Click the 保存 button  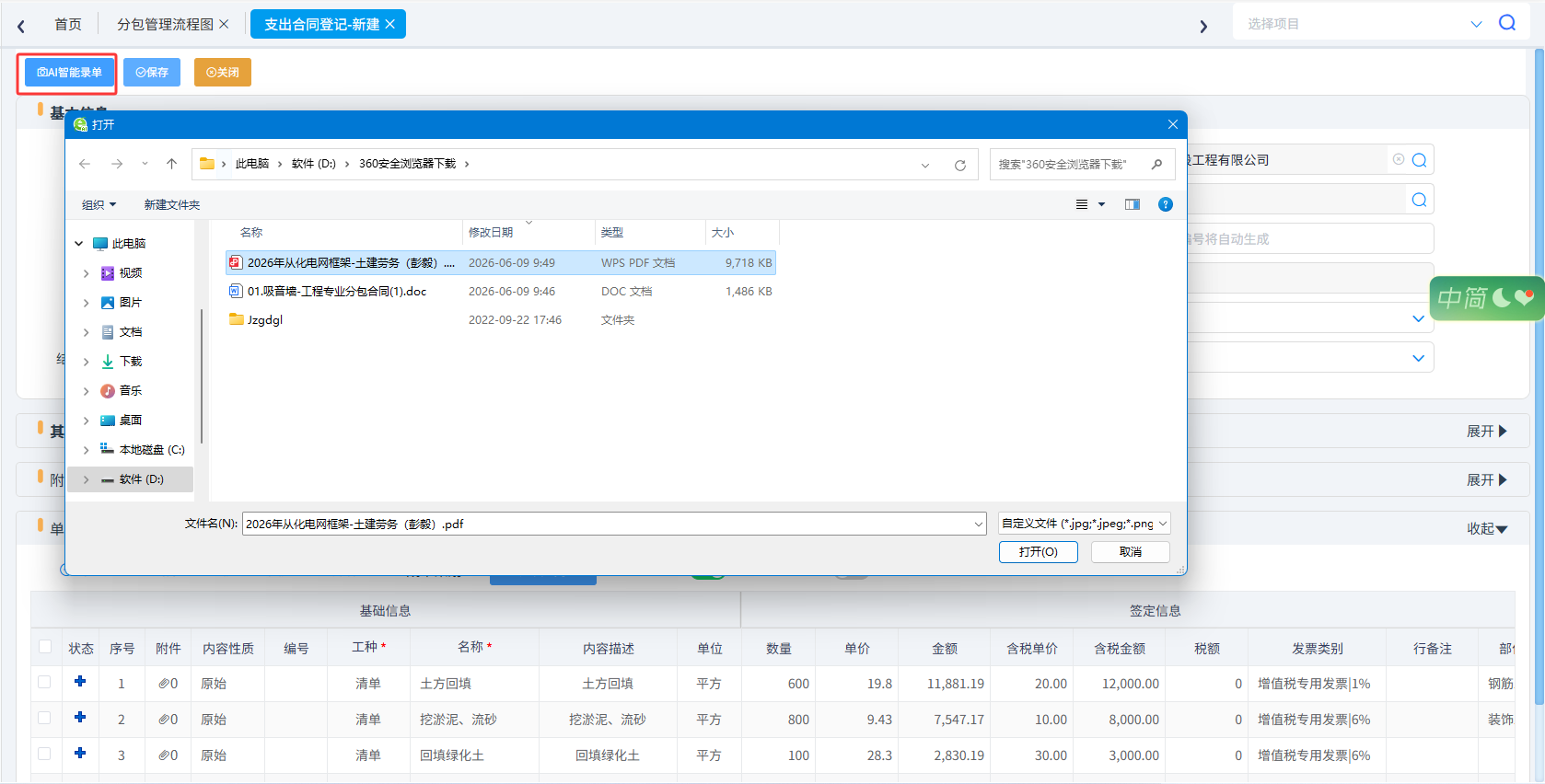pos(152,73)
